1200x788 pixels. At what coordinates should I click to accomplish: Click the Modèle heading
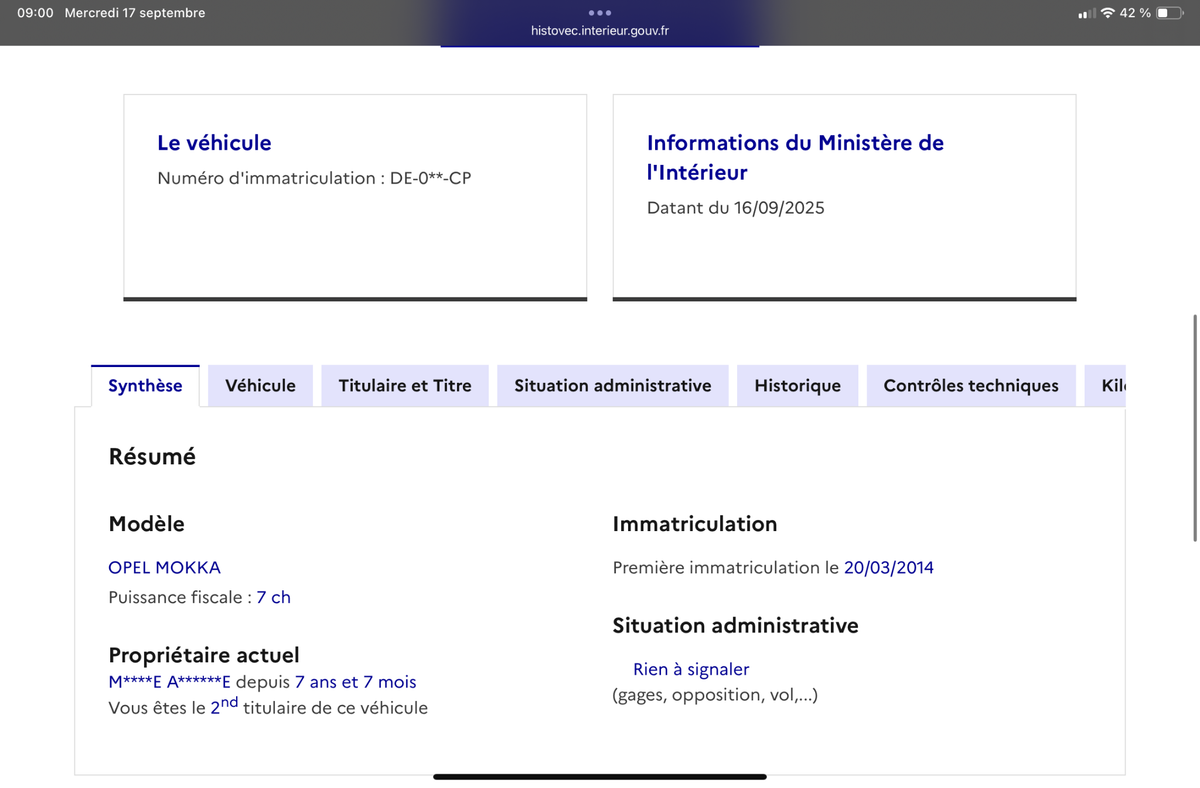(x=146, y=524)
